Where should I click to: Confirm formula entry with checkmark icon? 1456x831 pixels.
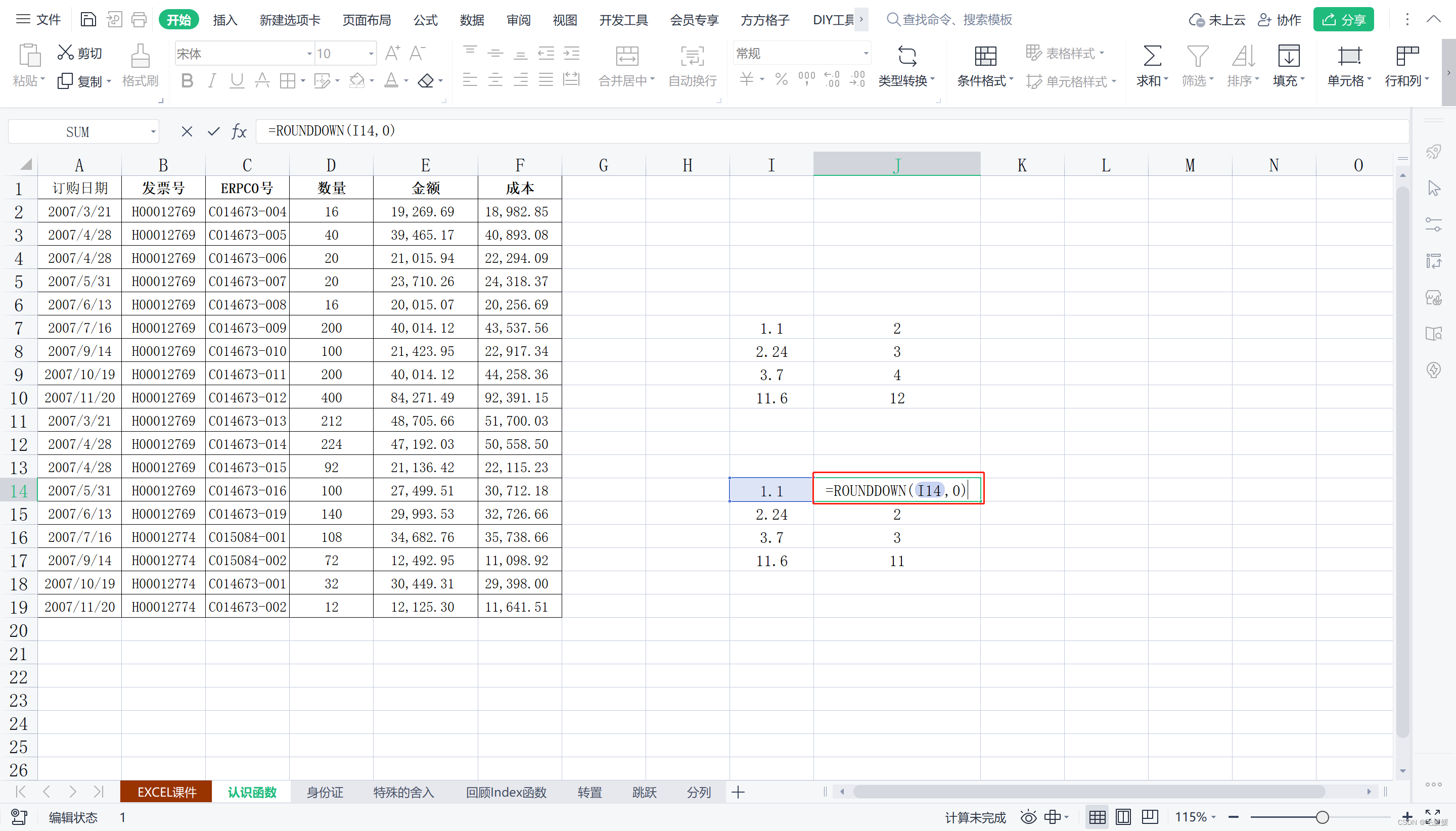coord(213,132)
